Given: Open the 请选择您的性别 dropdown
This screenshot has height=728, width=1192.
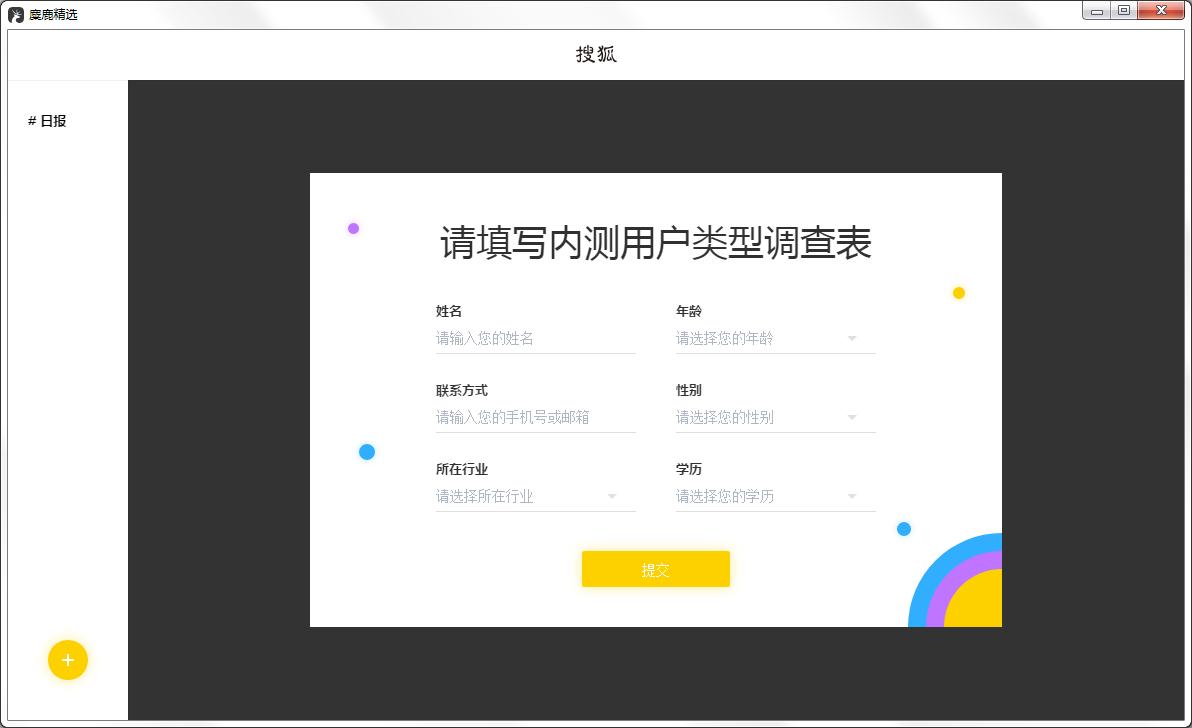Looking at the screenshot, I should point(775,417).
